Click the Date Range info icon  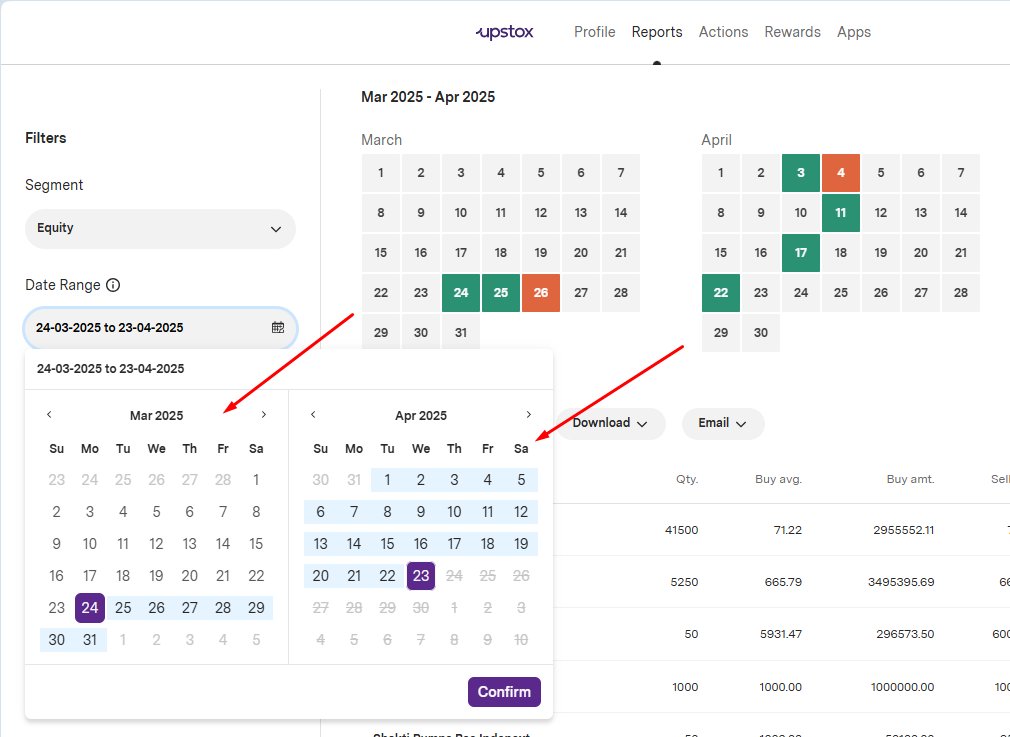113,285
